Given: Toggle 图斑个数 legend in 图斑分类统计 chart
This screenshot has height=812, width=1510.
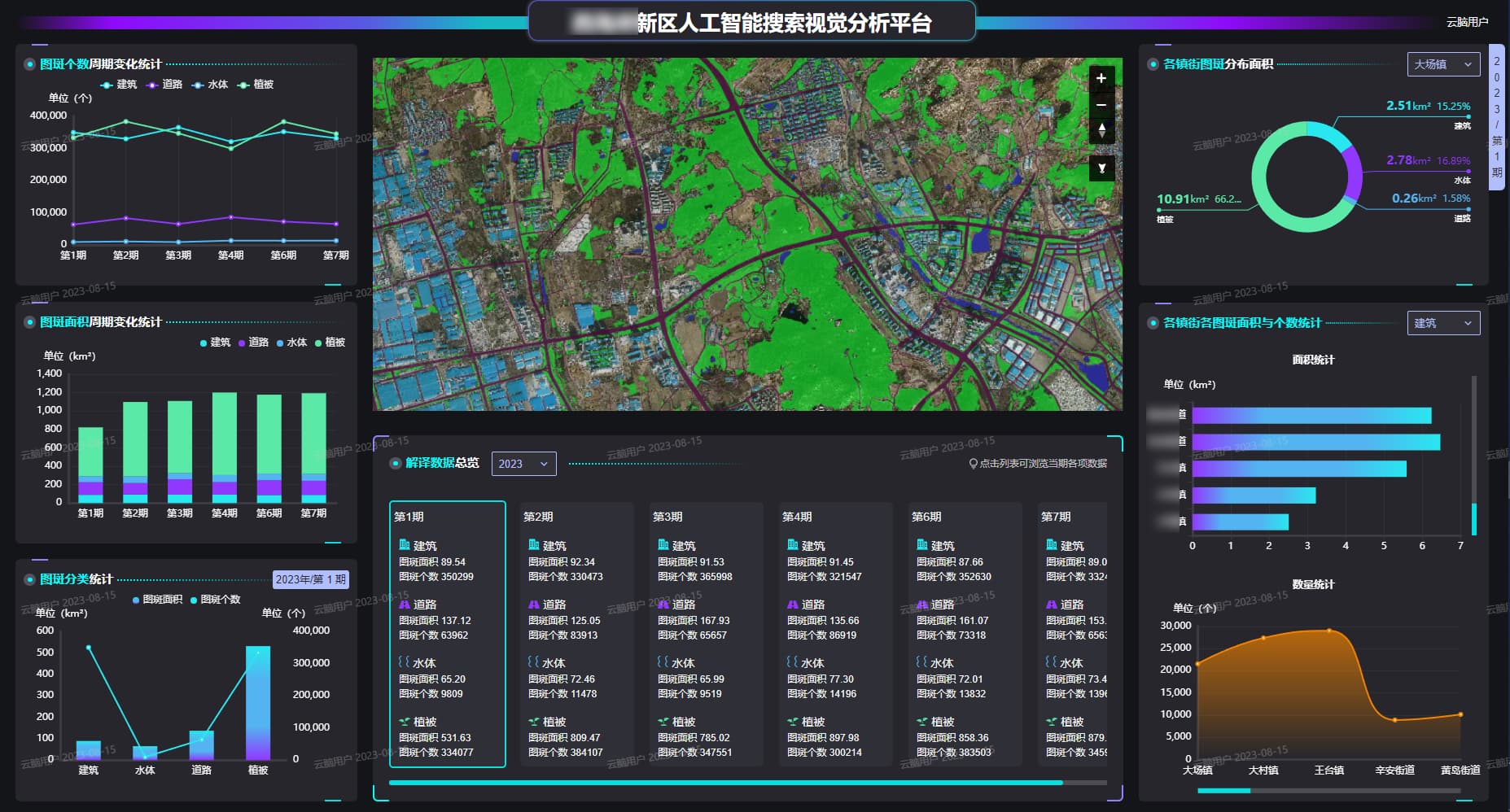Looking at the screenshot, I should [216, 600].
